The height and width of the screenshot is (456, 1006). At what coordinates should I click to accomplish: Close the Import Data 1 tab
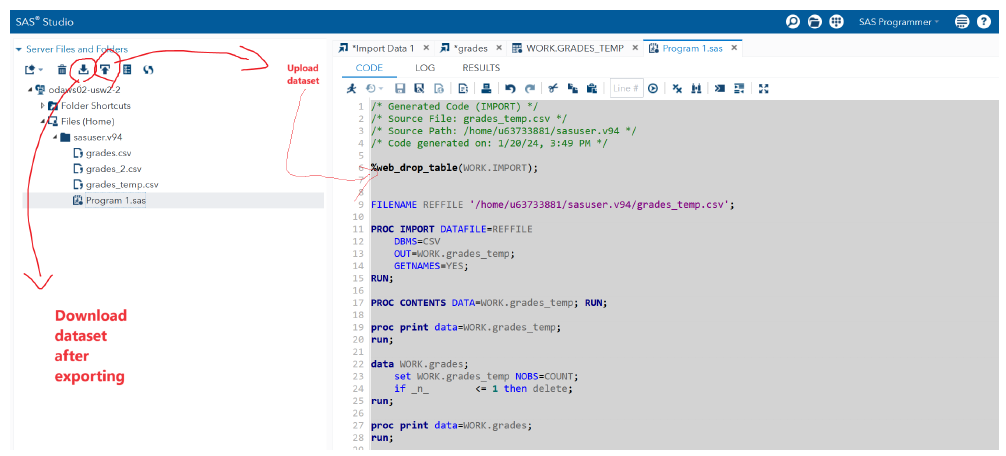(x=426, y=48)
